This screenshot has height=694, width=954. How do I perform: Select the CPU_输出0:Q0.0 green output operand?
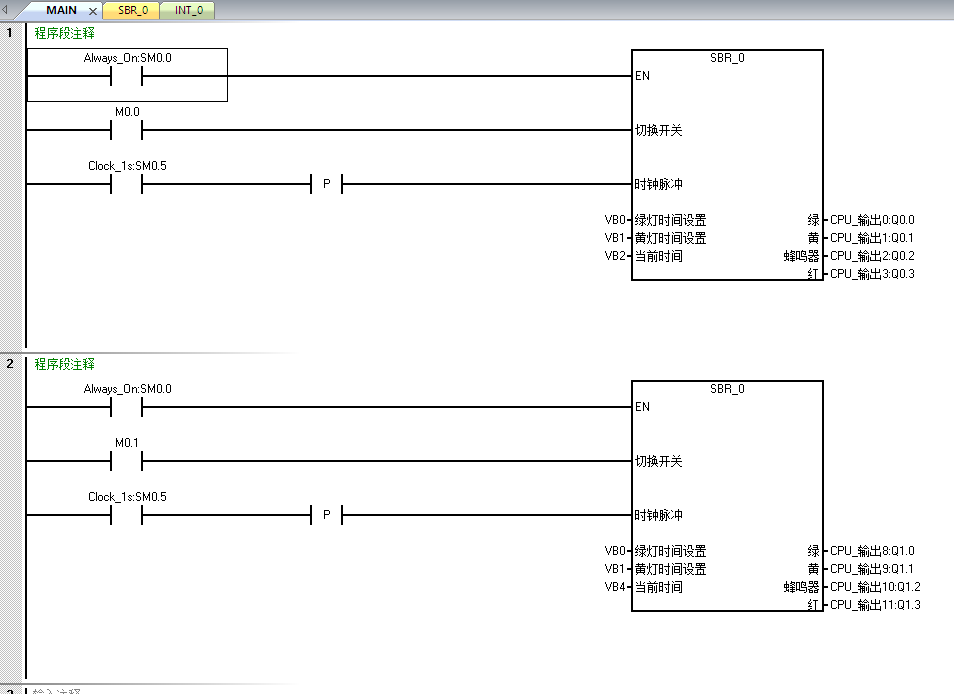872,220
